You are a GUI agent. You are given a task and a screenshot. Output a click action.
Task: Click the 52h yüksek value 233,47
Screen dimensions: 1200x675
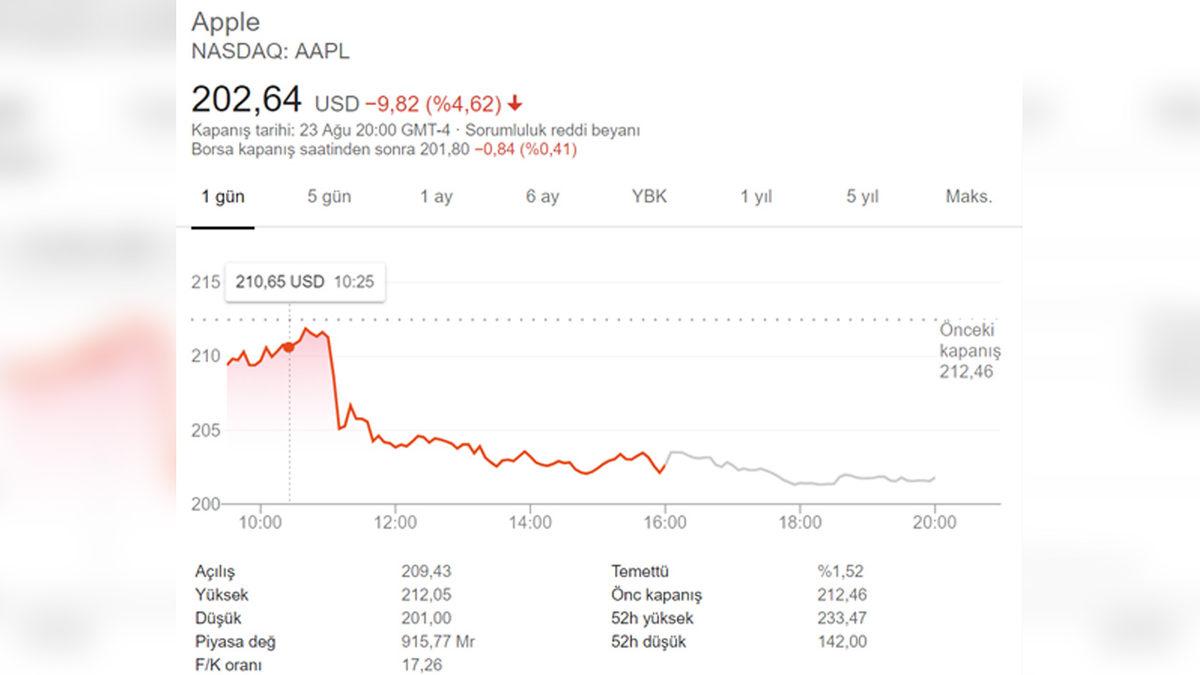840,618
